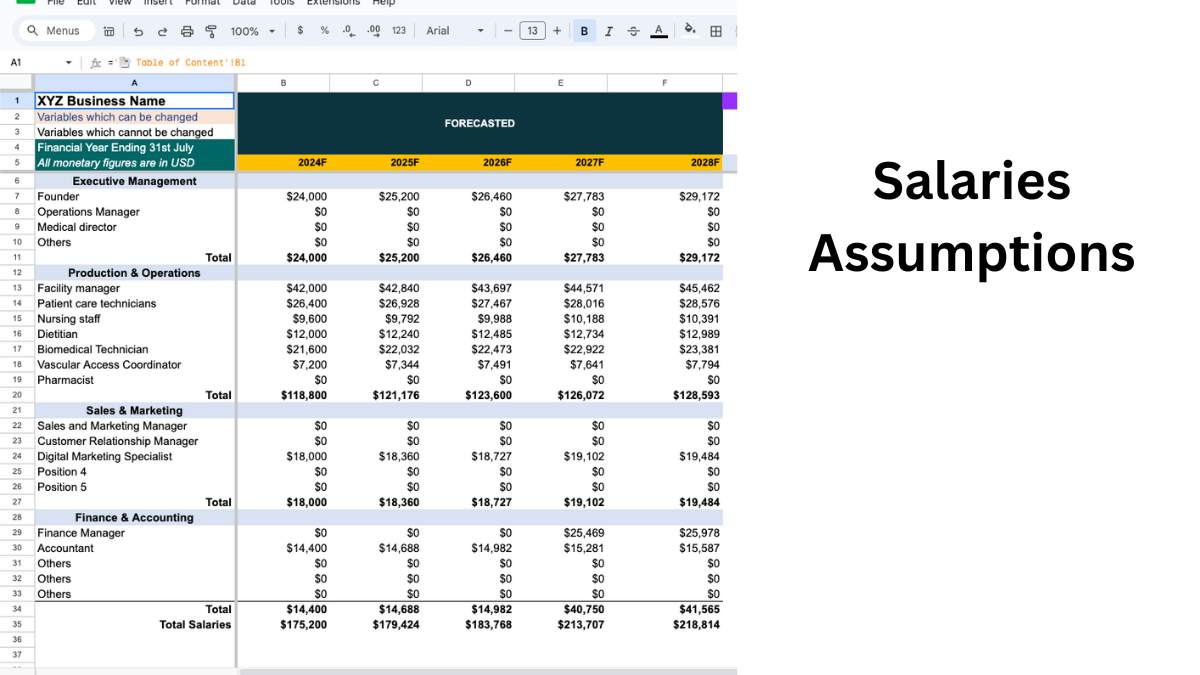Screen dimensions: 1200x675
Task: Redo the last action
Action: (162, 31)
